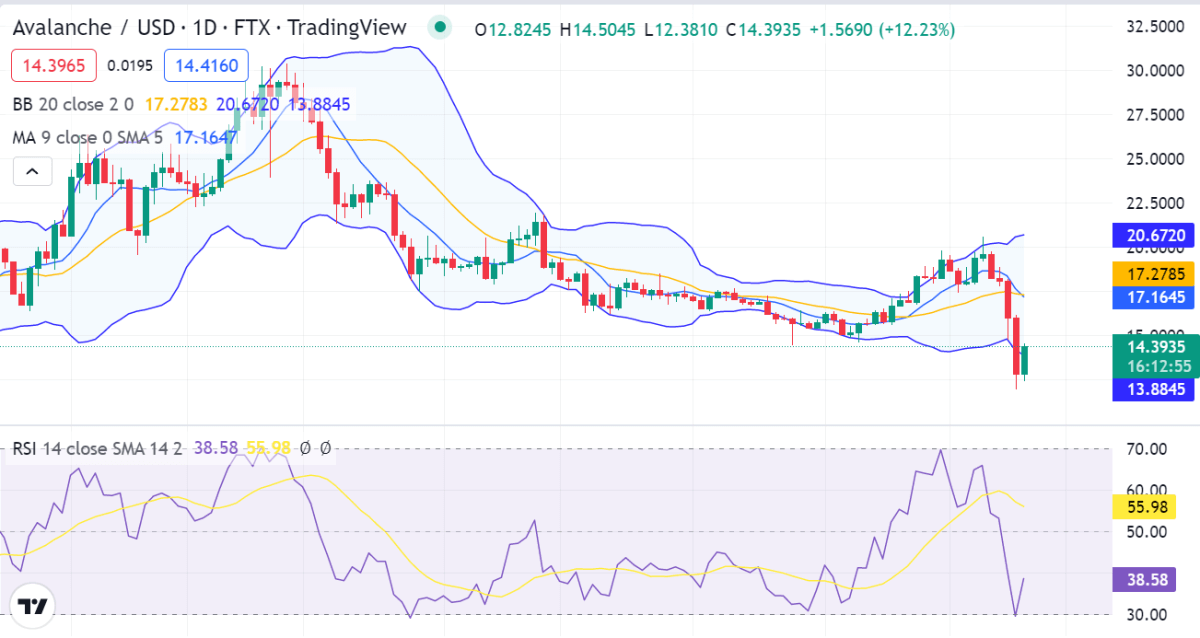Viewport: 1200px width, 638px height.
Task: Click the blue buy price 14.4160 button
Action: click(x=206, y=66)
